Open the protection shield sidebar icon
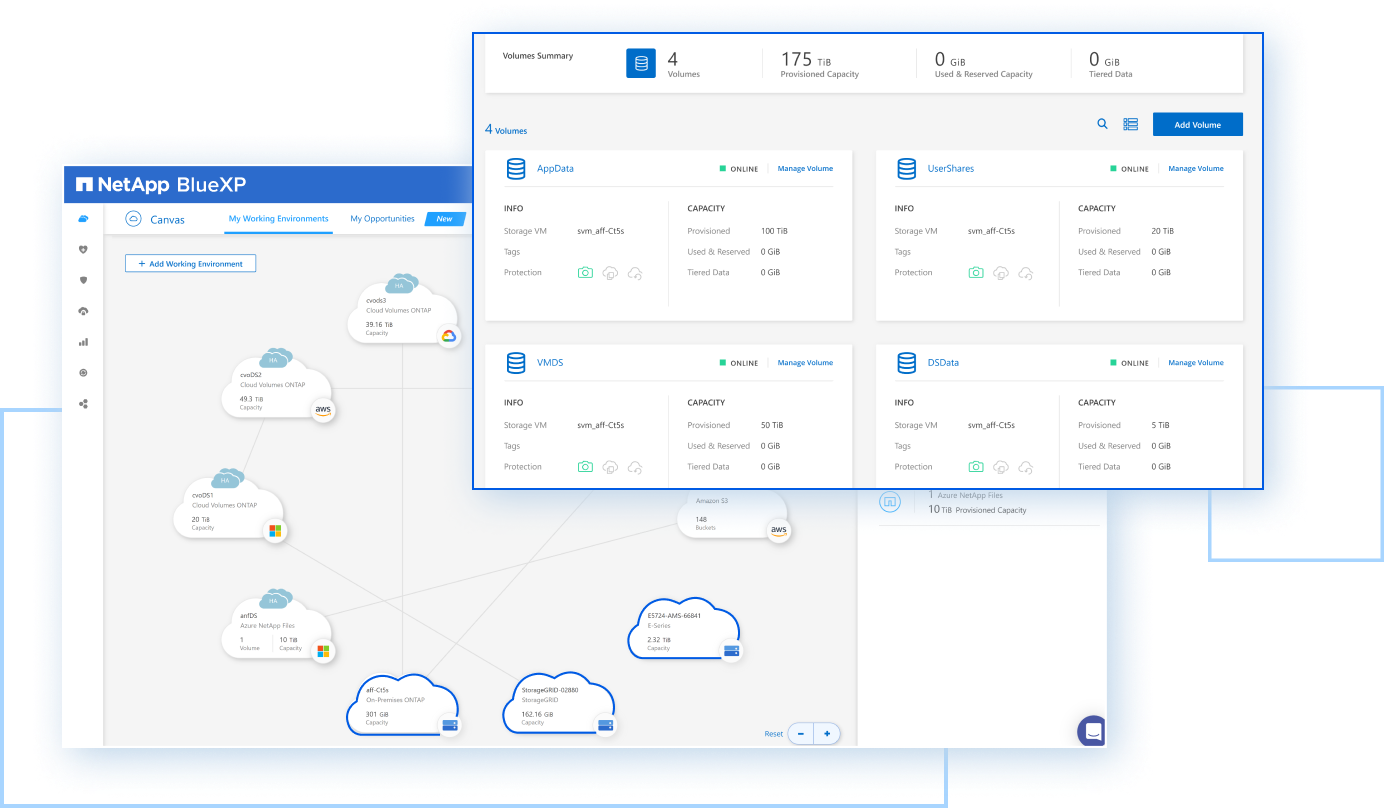Screen dimensions: 1384x808 pyautogui.click(x=83, y=281)
